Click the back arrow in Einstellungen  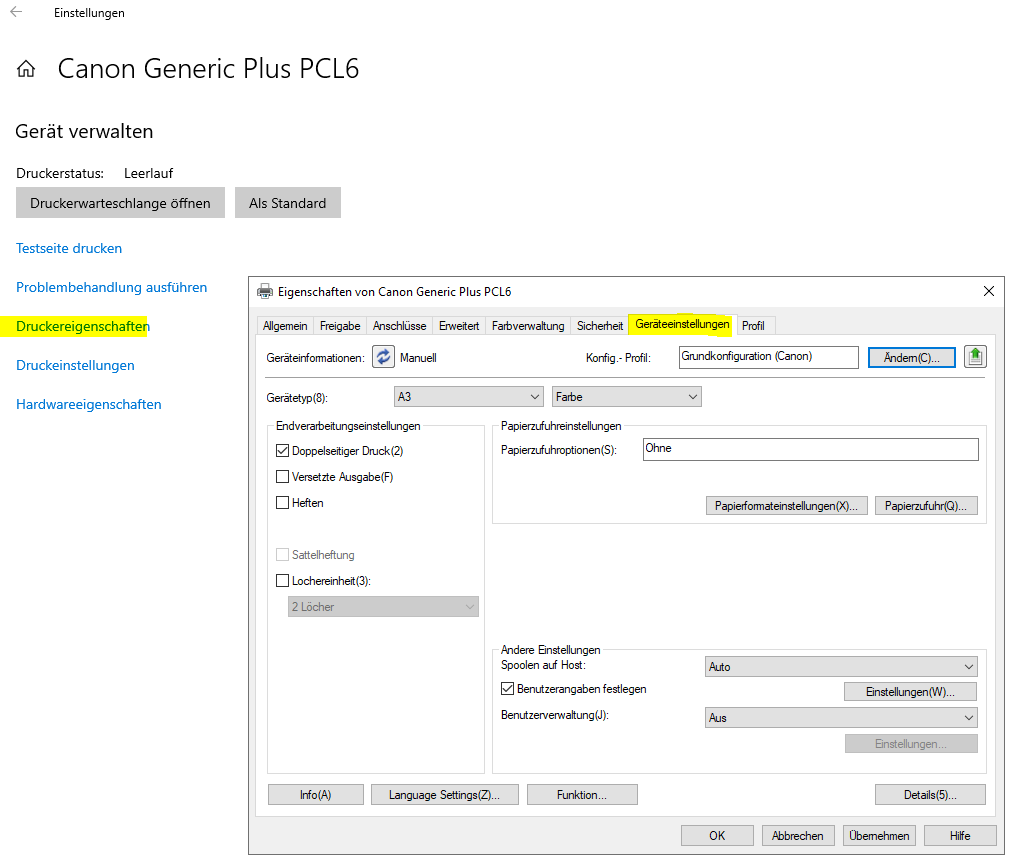click(16, 12)
